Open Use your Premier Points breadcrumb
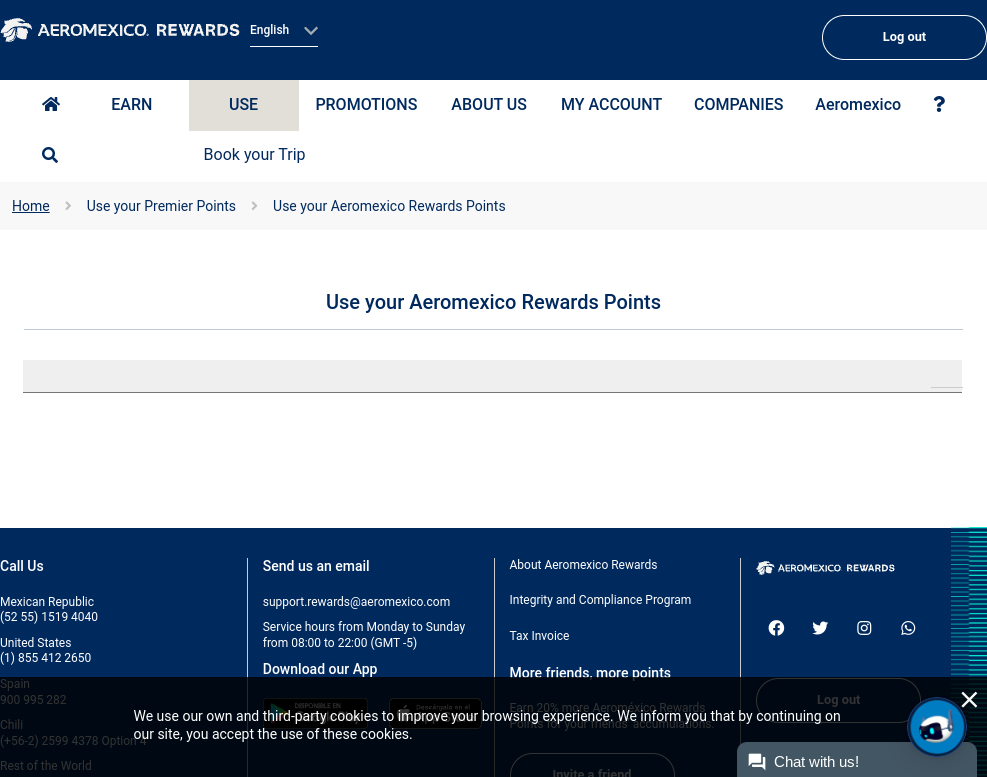The height and width of the screenshot is (777, 987). [161, 206]
